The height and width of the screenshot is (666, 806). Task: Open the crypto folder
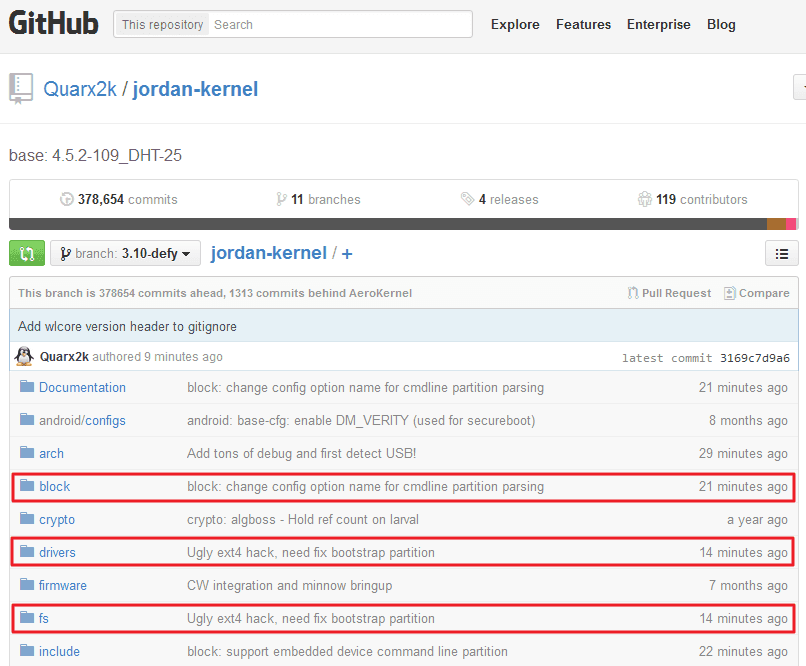(x=57, y=520)
